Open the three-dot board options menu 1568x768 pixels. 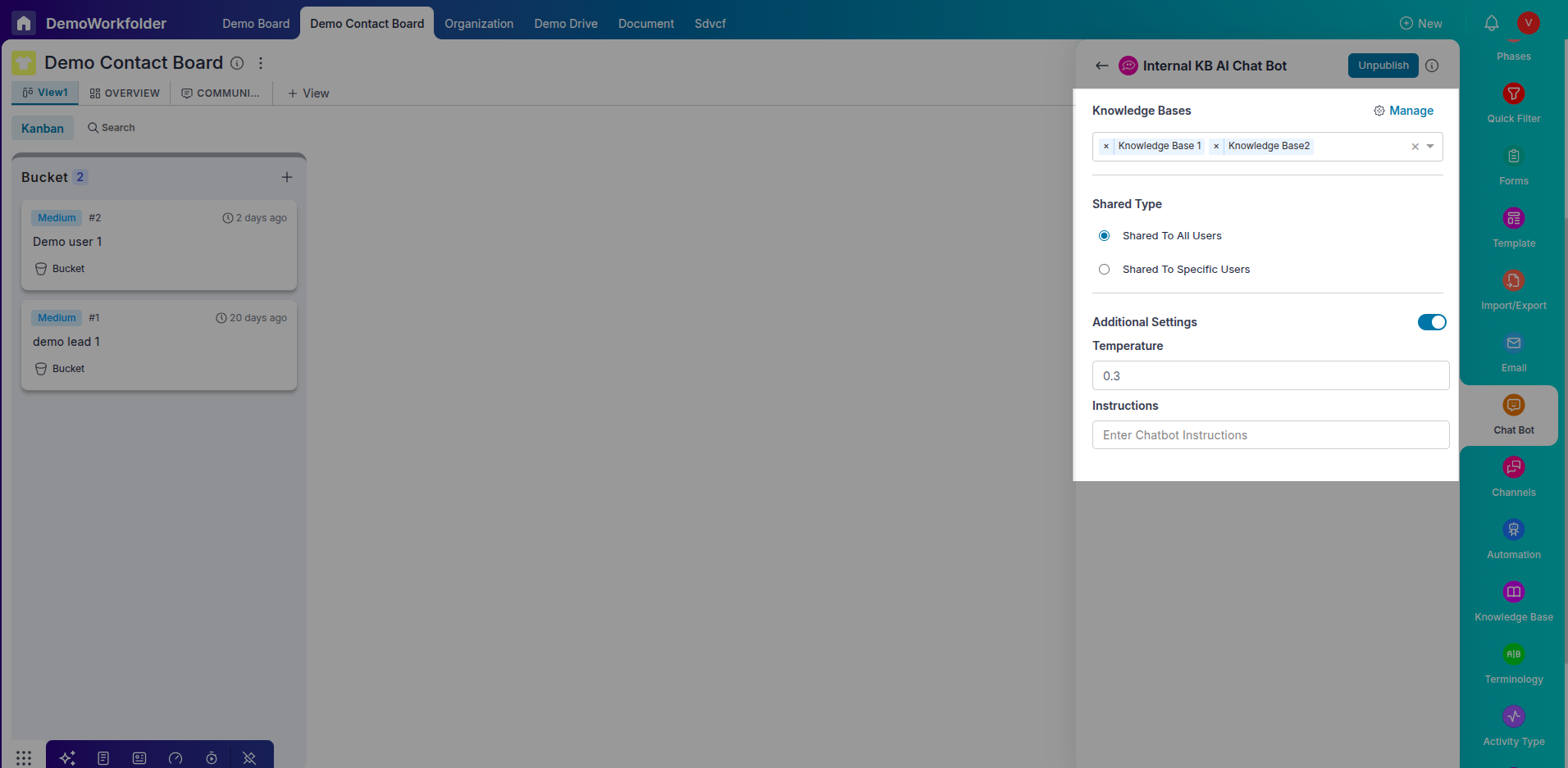(x=261, y=63)
